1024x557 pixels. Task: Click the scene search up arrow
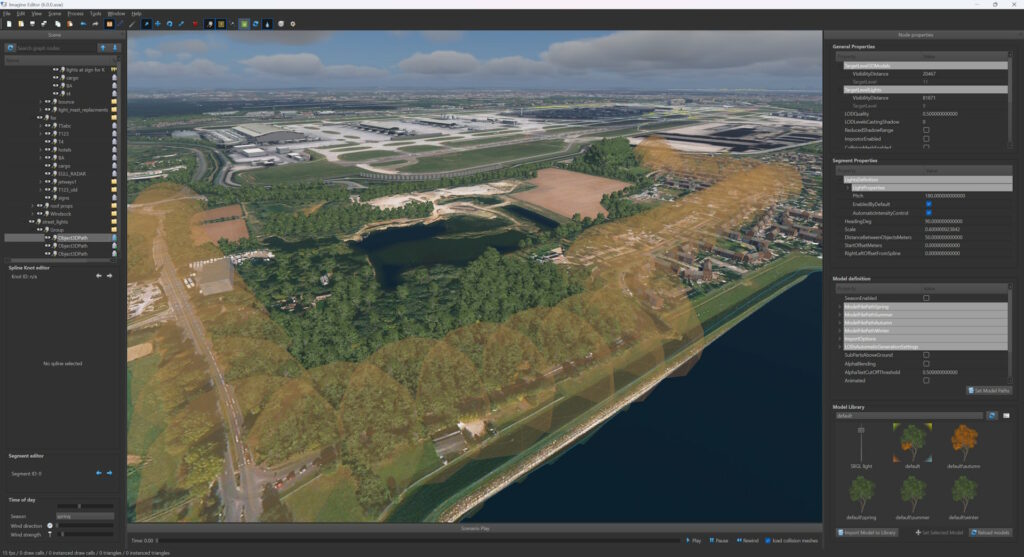[x=103, y=48]
